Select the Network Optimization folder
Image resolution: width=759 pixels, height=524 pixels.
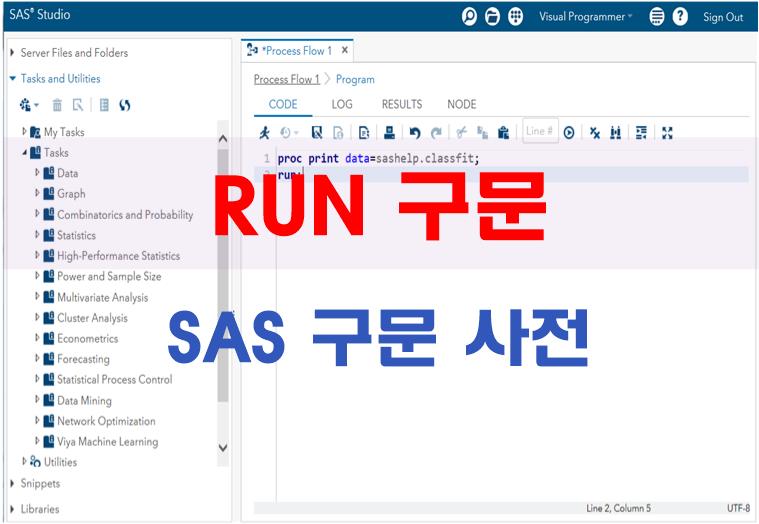(x=106, y=421)
